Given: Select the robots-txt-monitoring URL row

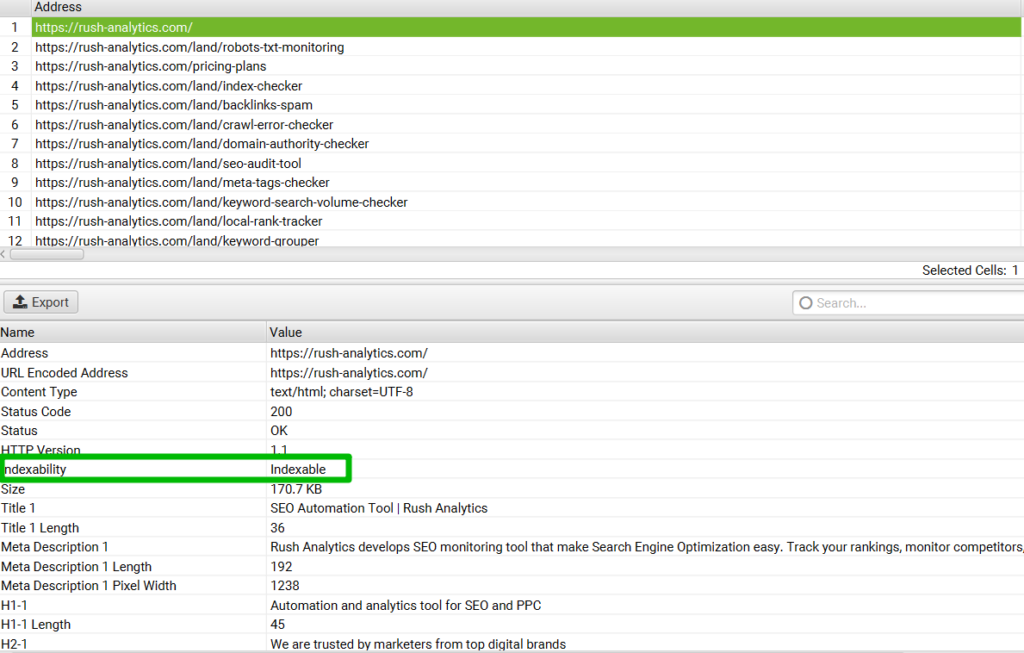Looking at the screenshot, I should pos(188,47).
